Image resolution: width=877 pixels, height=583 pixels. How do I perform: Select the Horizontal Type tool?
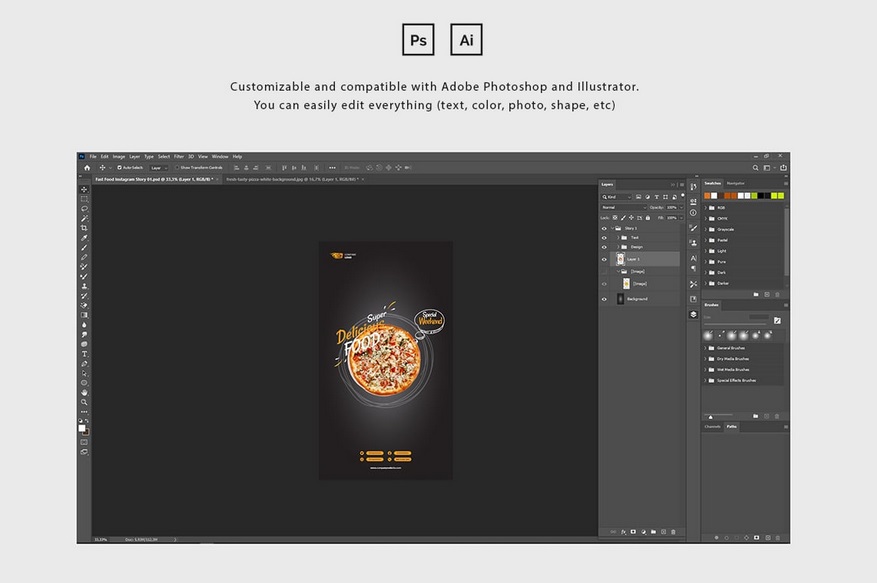pyautogui.click(x=84, y=354)
